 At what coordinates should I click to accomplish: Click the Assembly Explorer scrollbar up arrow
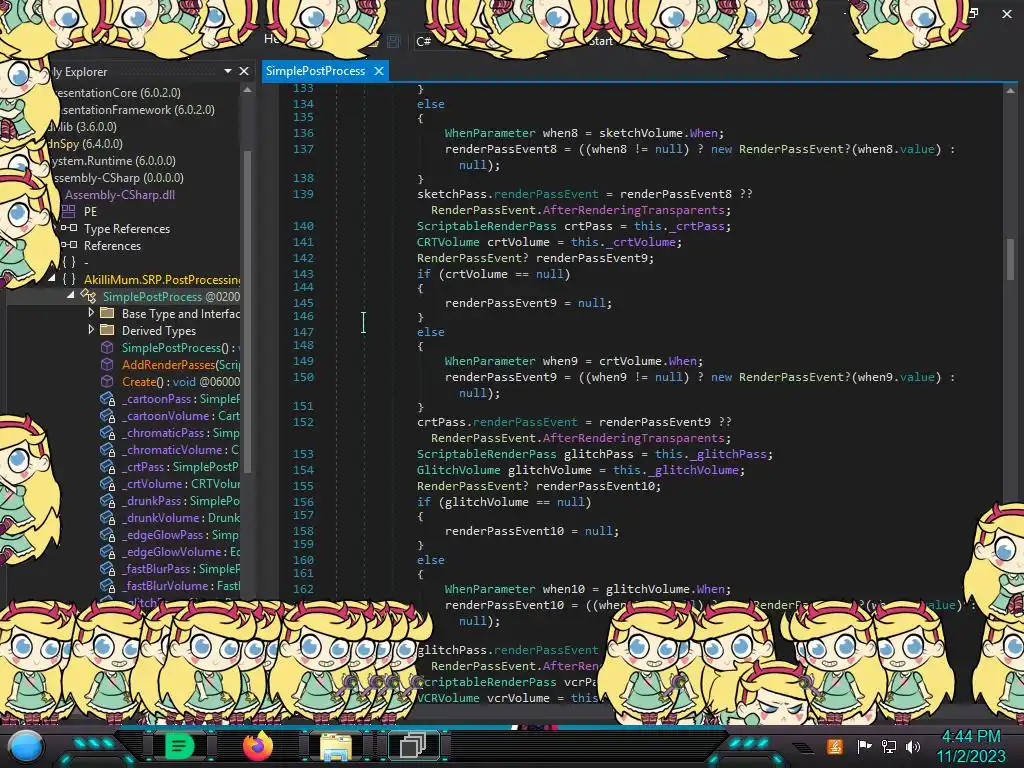pos(247,90)
